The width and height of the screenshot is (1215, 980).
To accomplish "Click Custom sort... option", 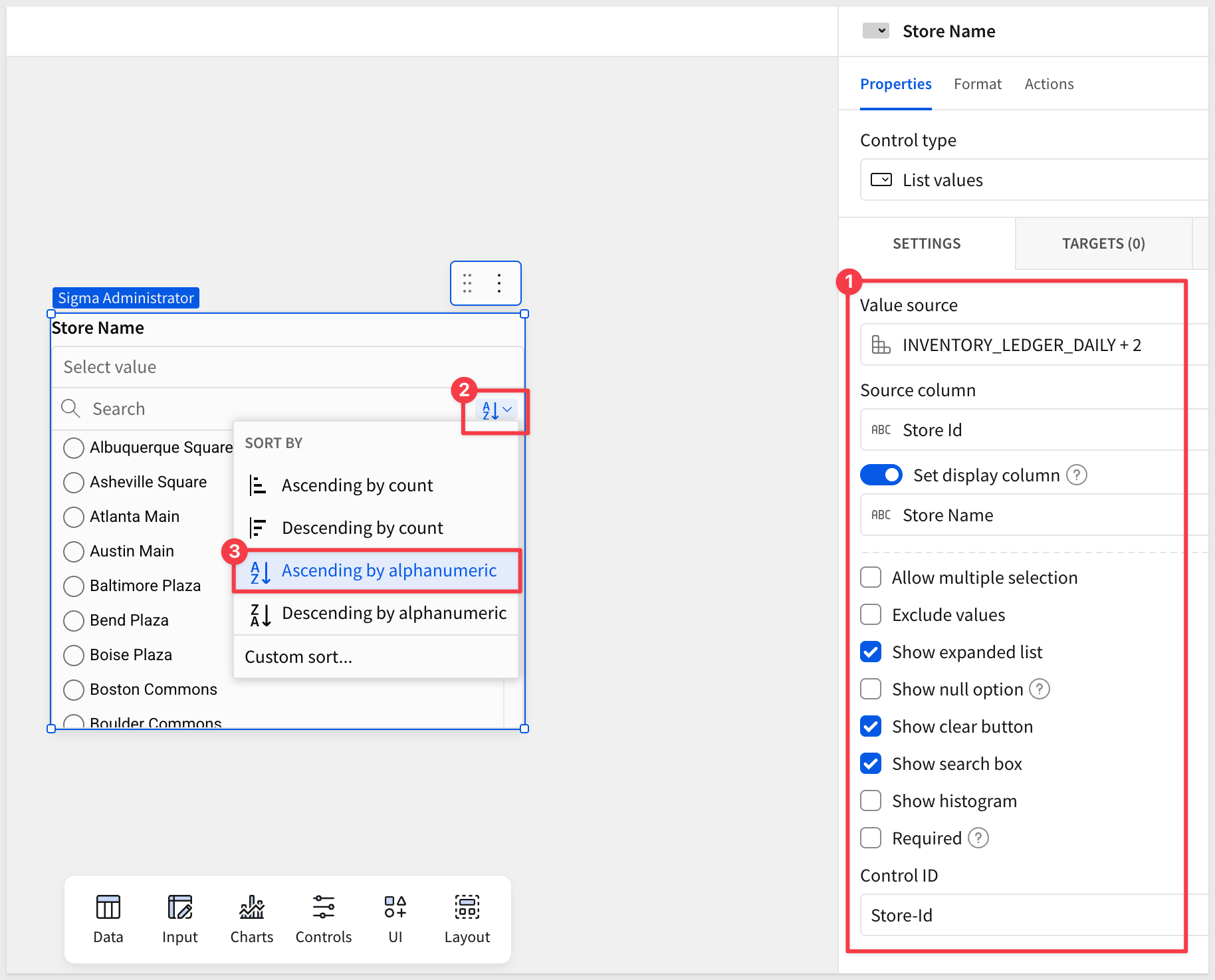I will point(299,657).
